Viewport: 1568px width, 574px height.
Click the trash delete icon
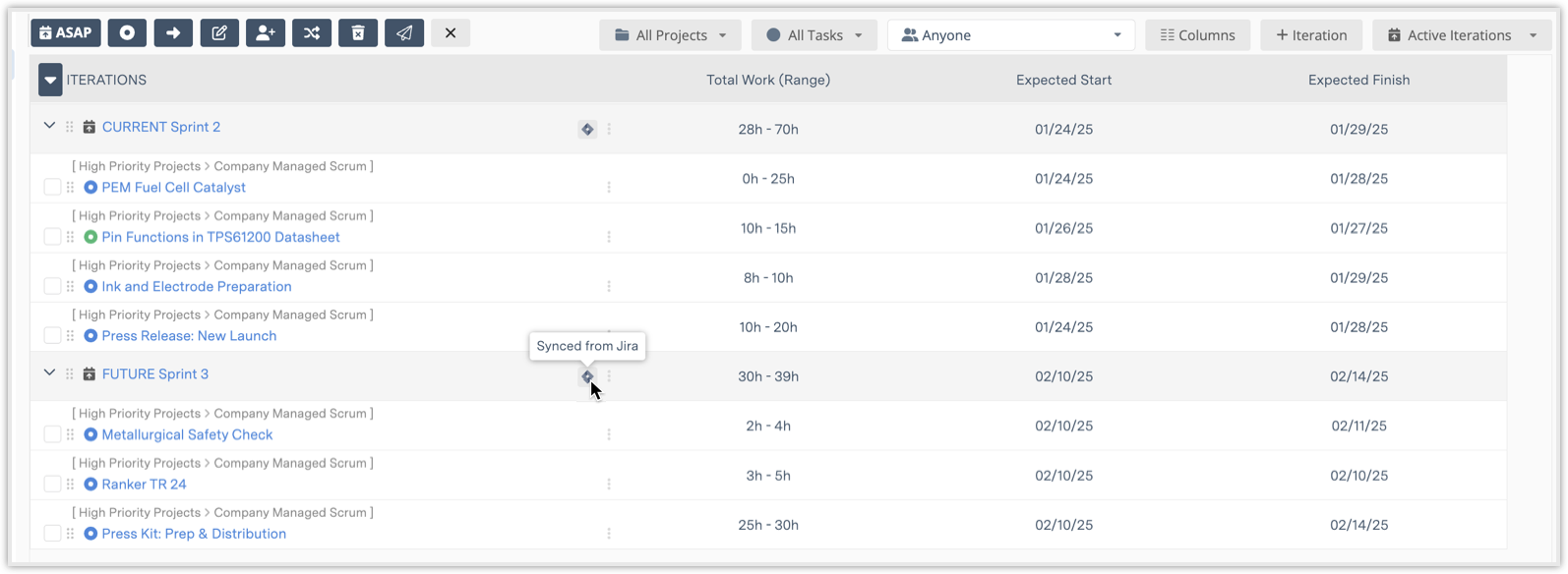click(358, 33)
